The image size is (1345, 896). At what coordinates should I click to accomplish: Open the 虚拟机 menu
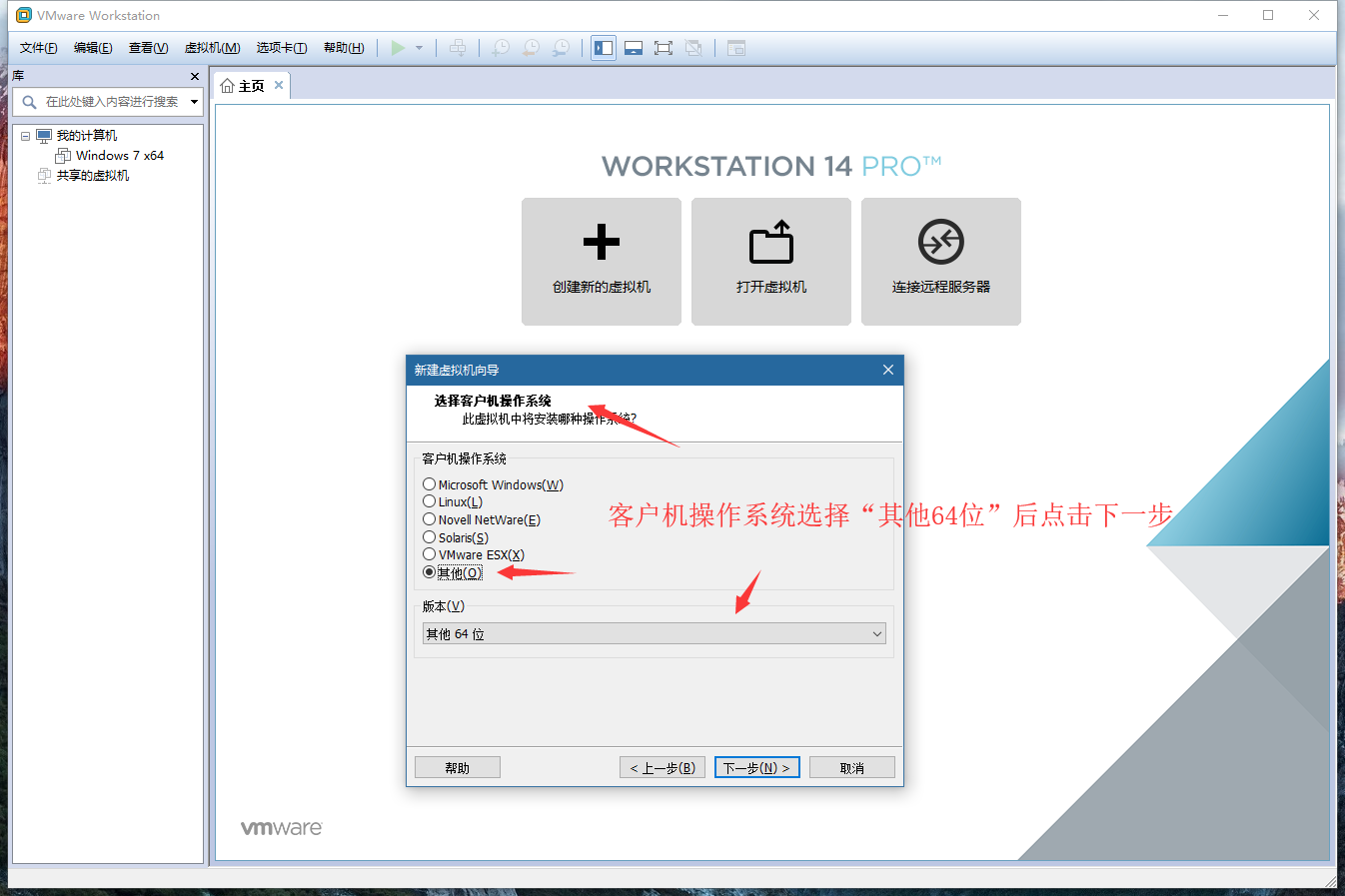click(211, 47)
